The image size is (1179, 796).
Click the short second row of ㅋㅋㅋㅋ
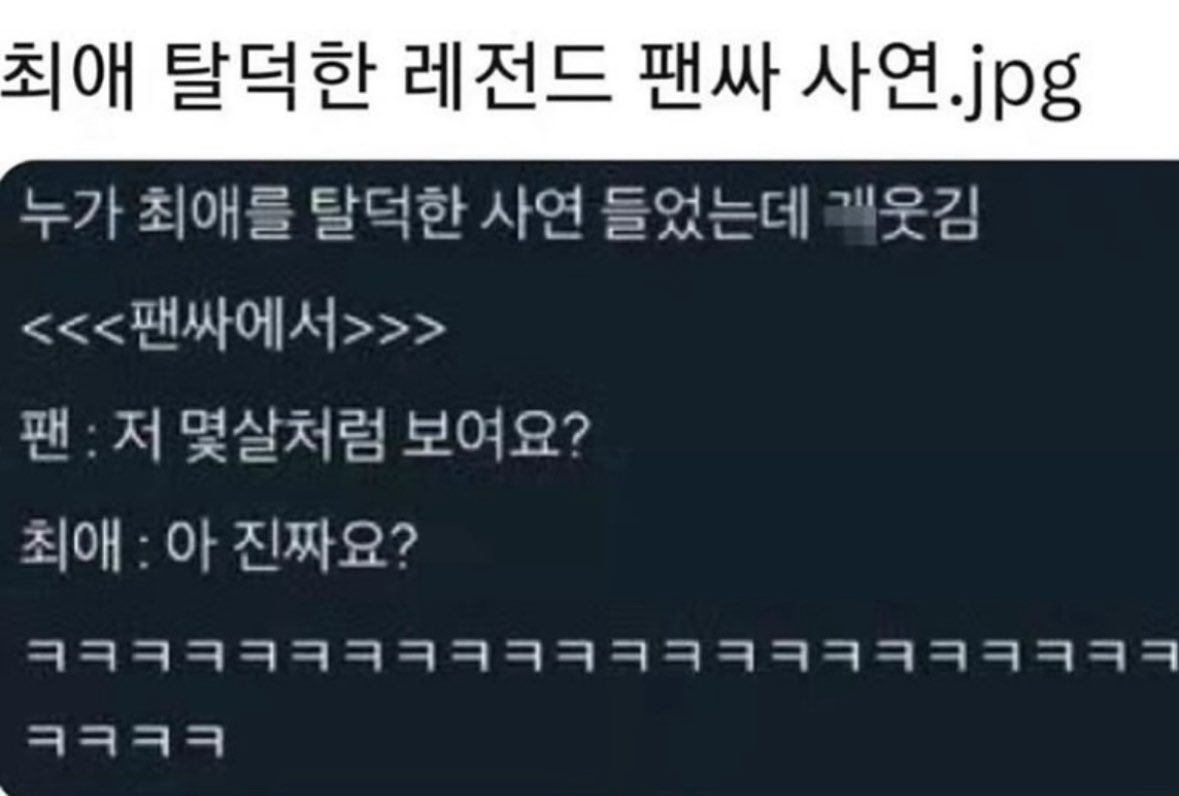(125, 740)
